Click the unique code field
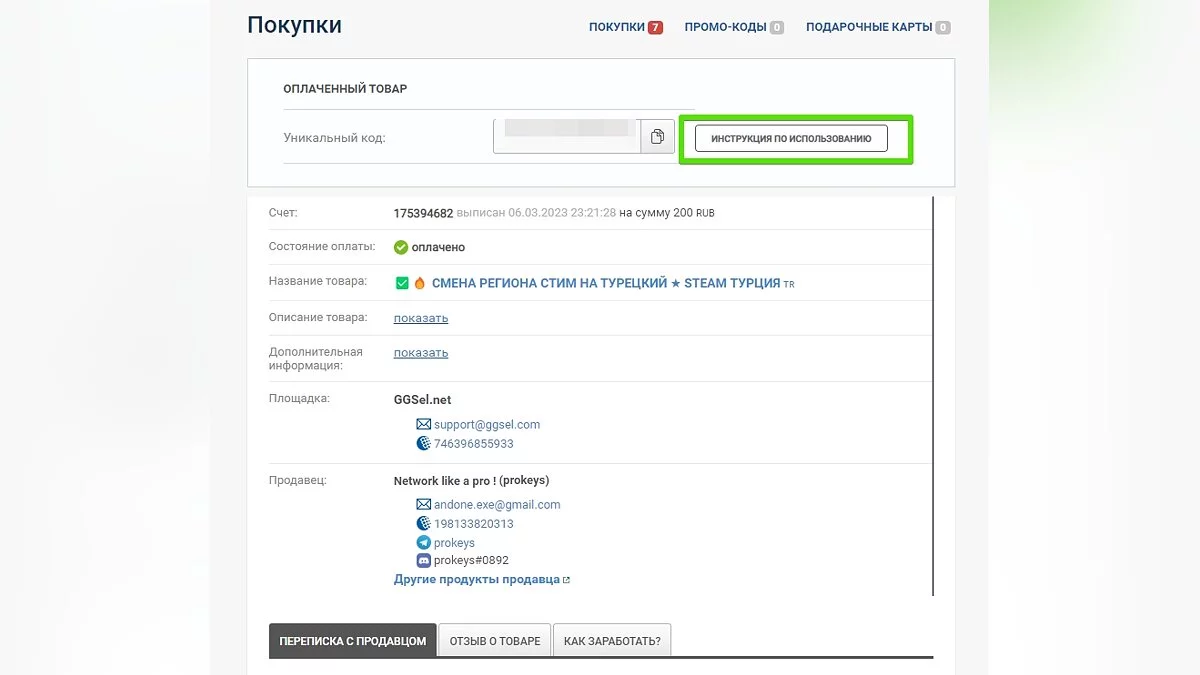Screen dimensions: 1200x675 coord(567,137)
